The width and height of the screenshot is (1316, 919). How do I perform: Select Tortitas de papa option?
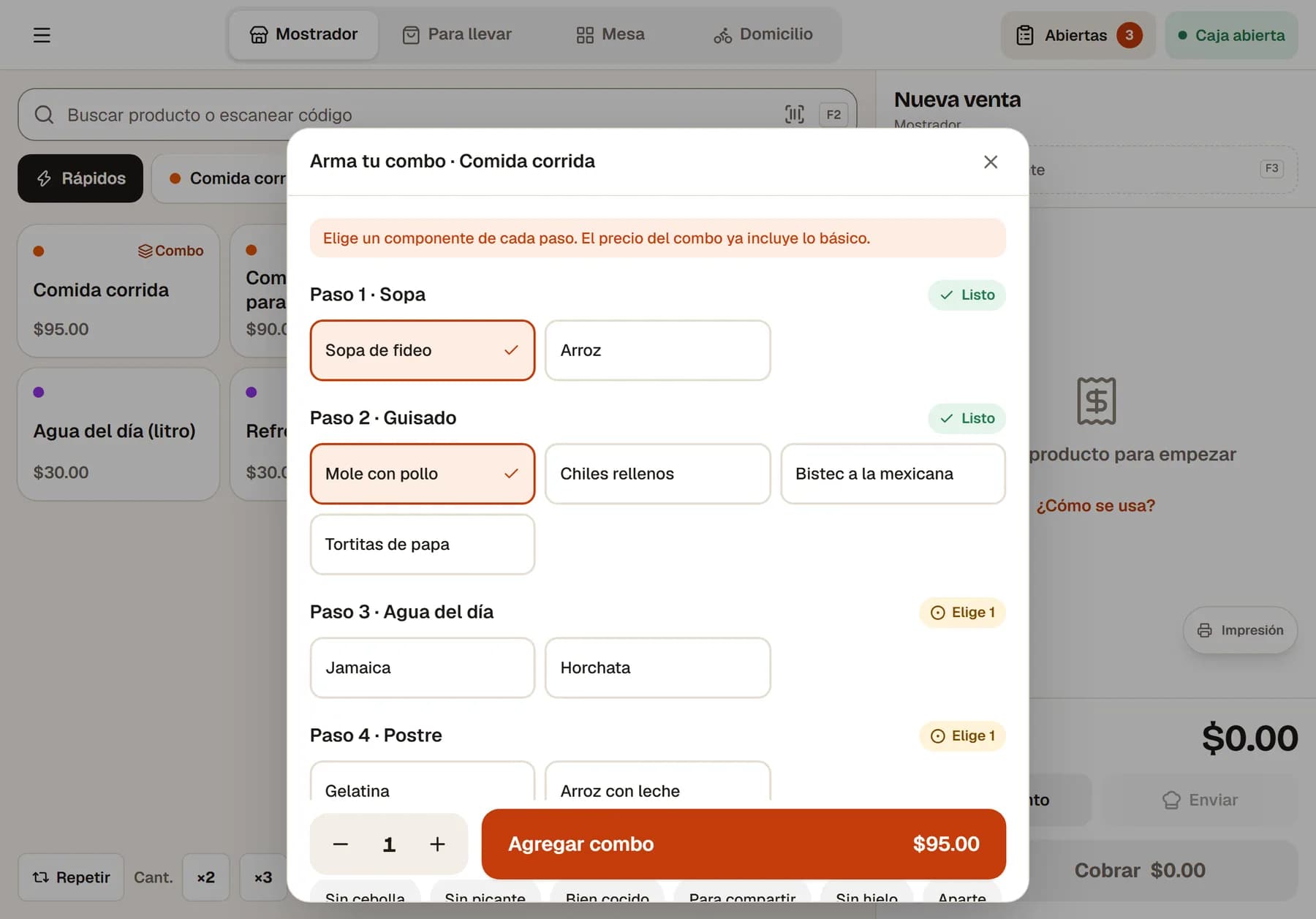coord(423,545)
